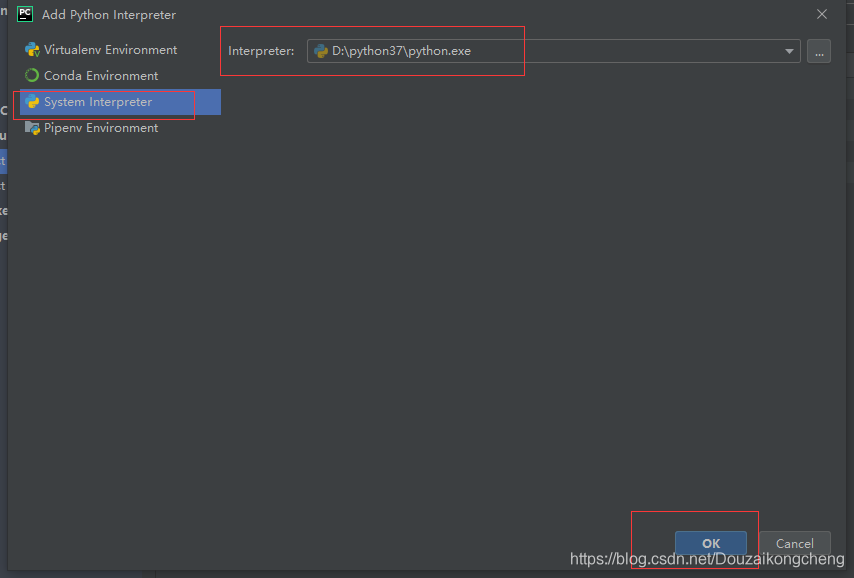
Task: Click the Virtualenv Environment rainbow icon
Action: 33,49
